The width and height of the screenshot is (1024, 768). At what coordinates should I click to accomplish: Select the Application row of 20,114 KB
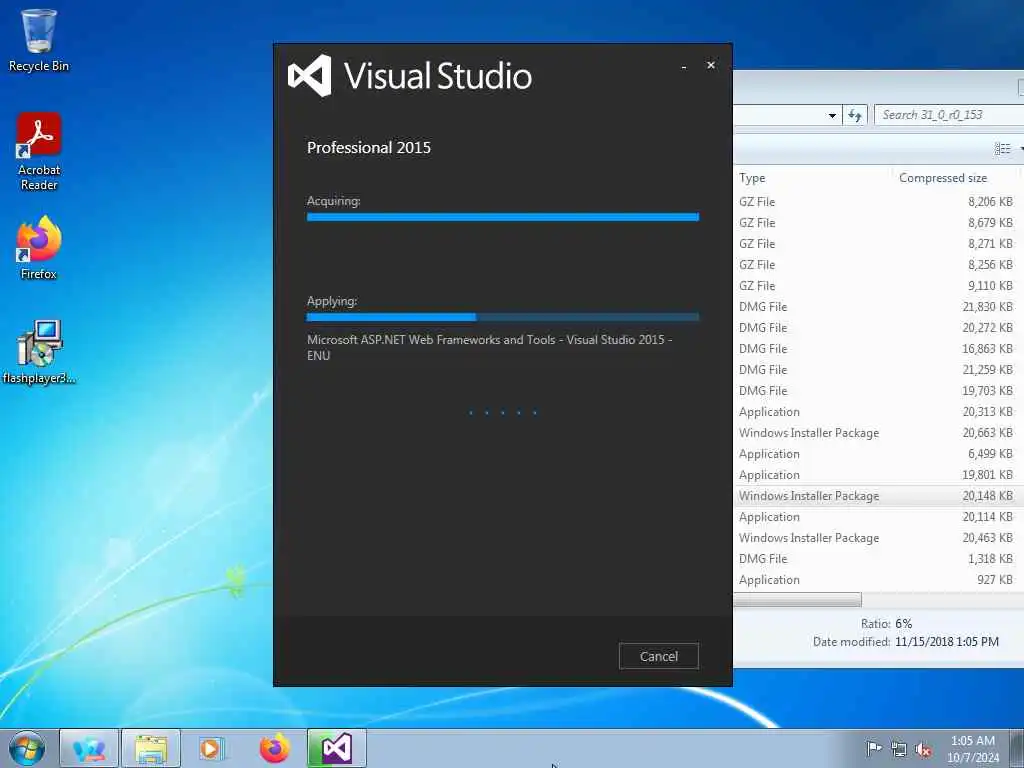878,517
